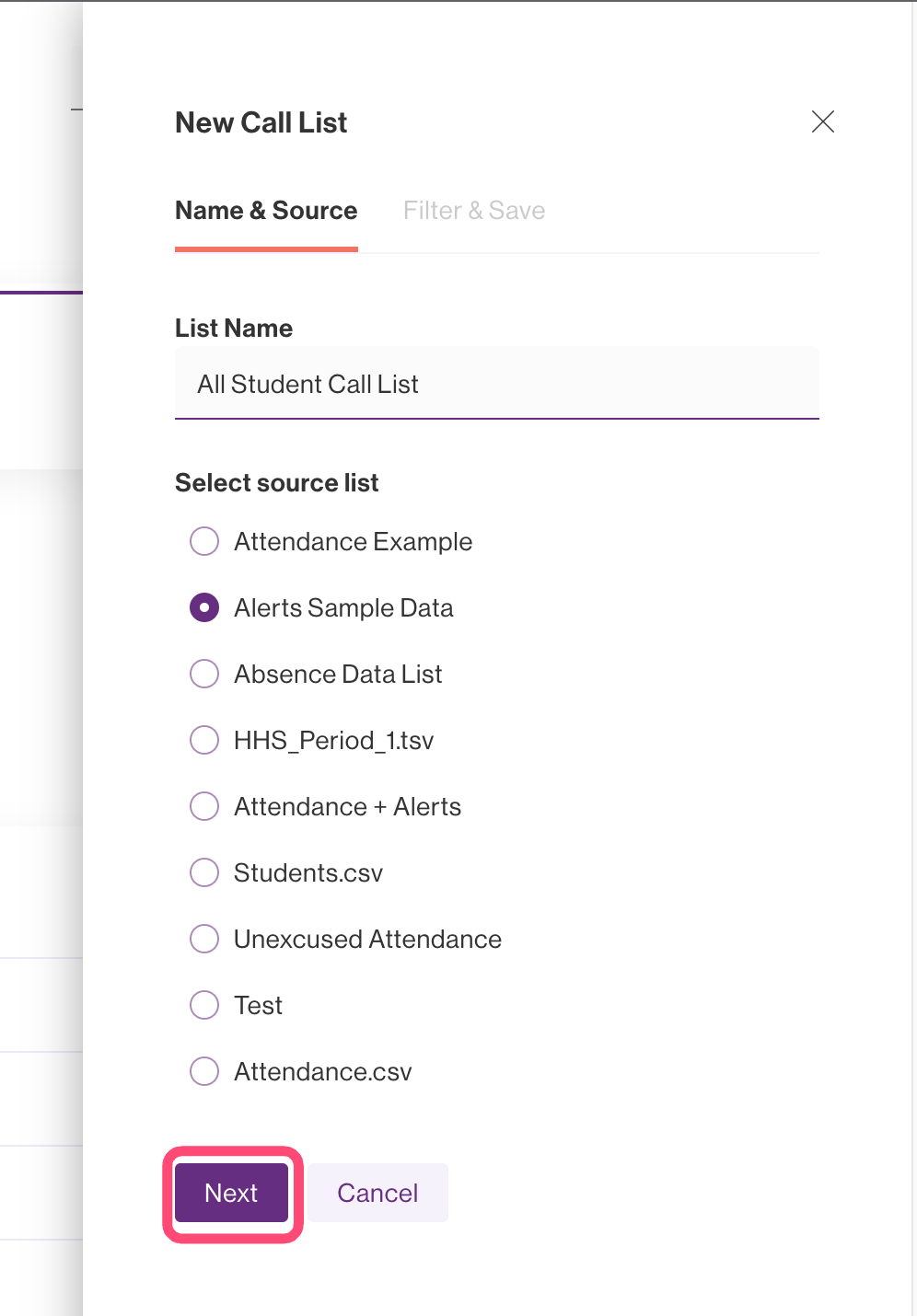Click the 'New Call List' dialog title
Viewport: 917px width, 1316px height.
click(x=261, y=122)
